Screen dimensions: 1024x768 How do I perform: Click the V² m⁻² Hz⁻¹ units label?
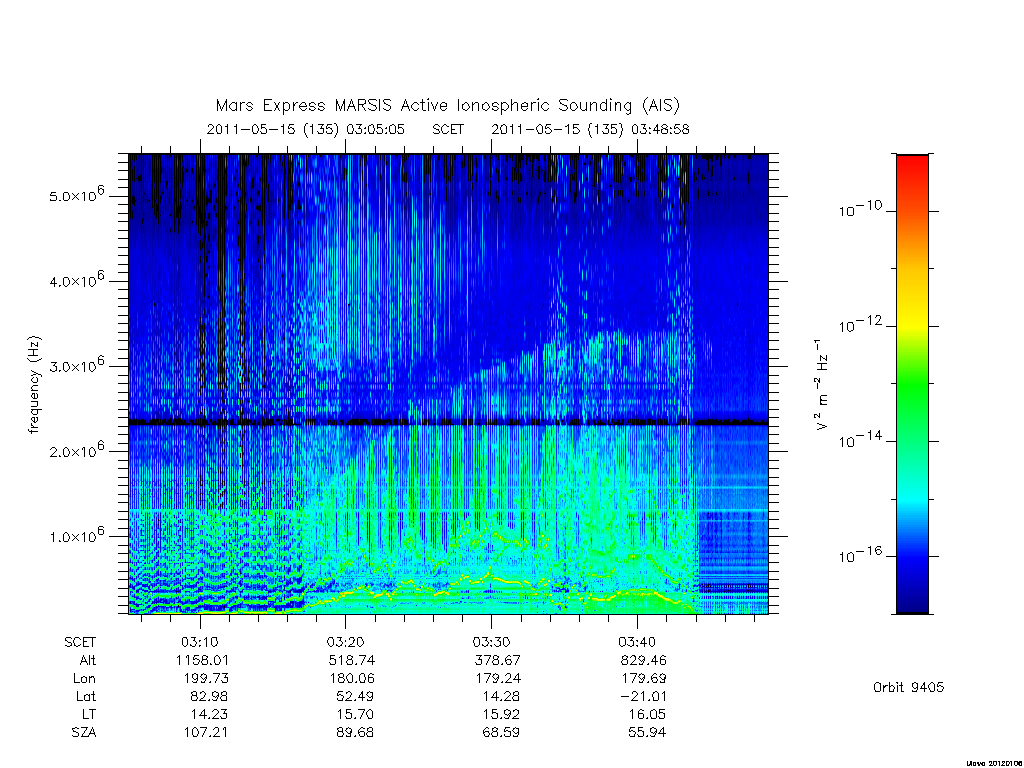[x=822, y=385]
